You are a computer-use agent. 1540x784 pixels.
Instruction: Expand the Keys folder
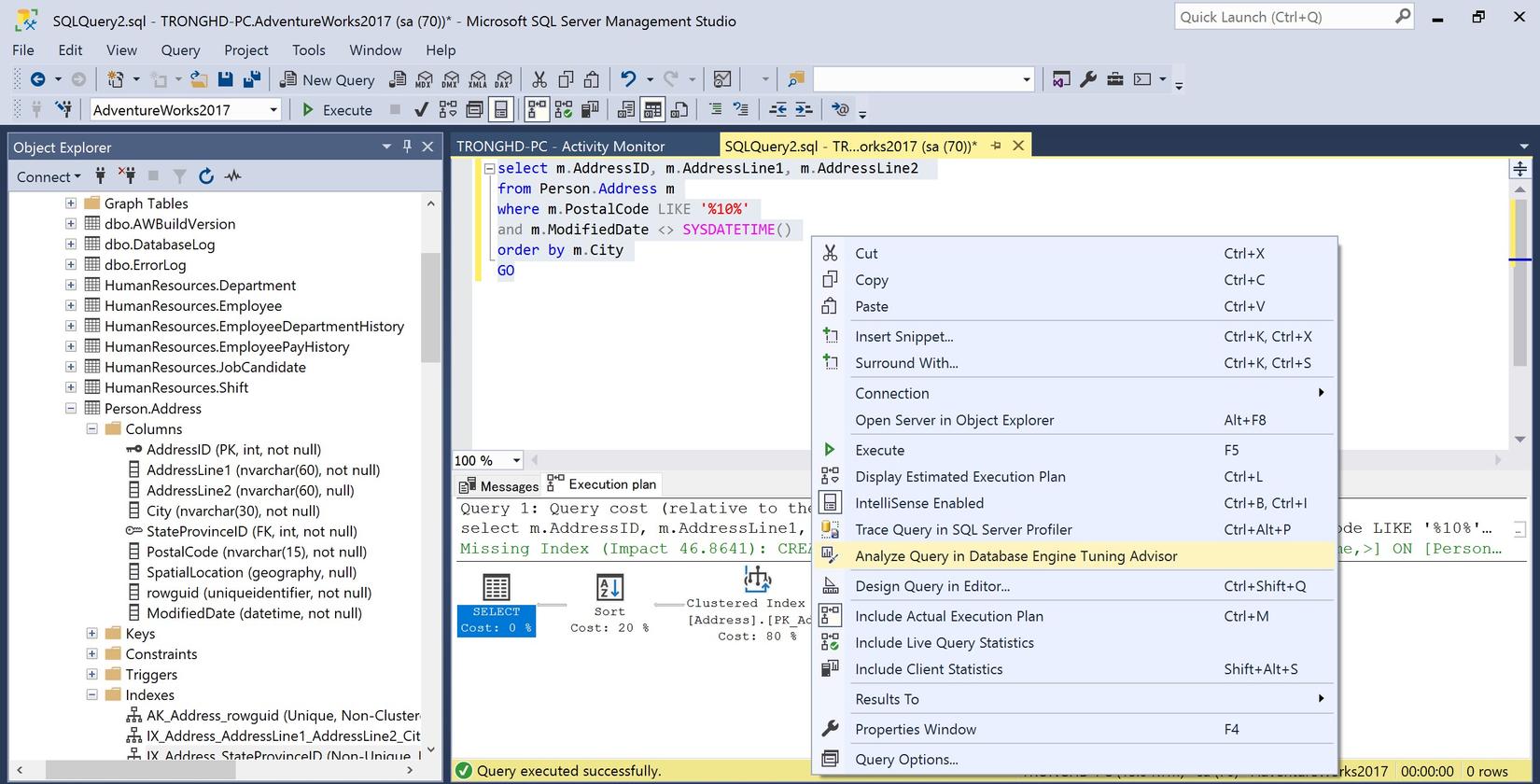(x=91, y=634)
